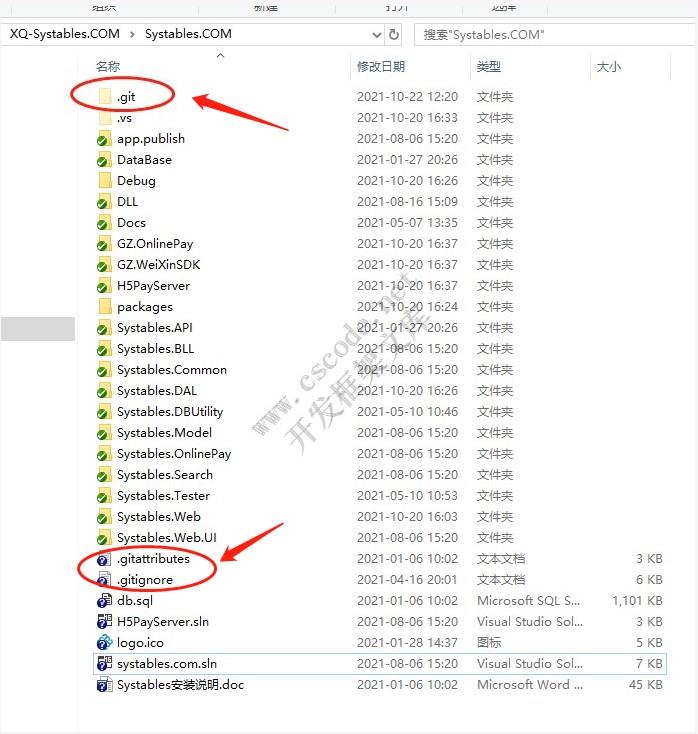Sort by 修改日期 column header
This screenshot has width=698, height=734.
[381, 67]
